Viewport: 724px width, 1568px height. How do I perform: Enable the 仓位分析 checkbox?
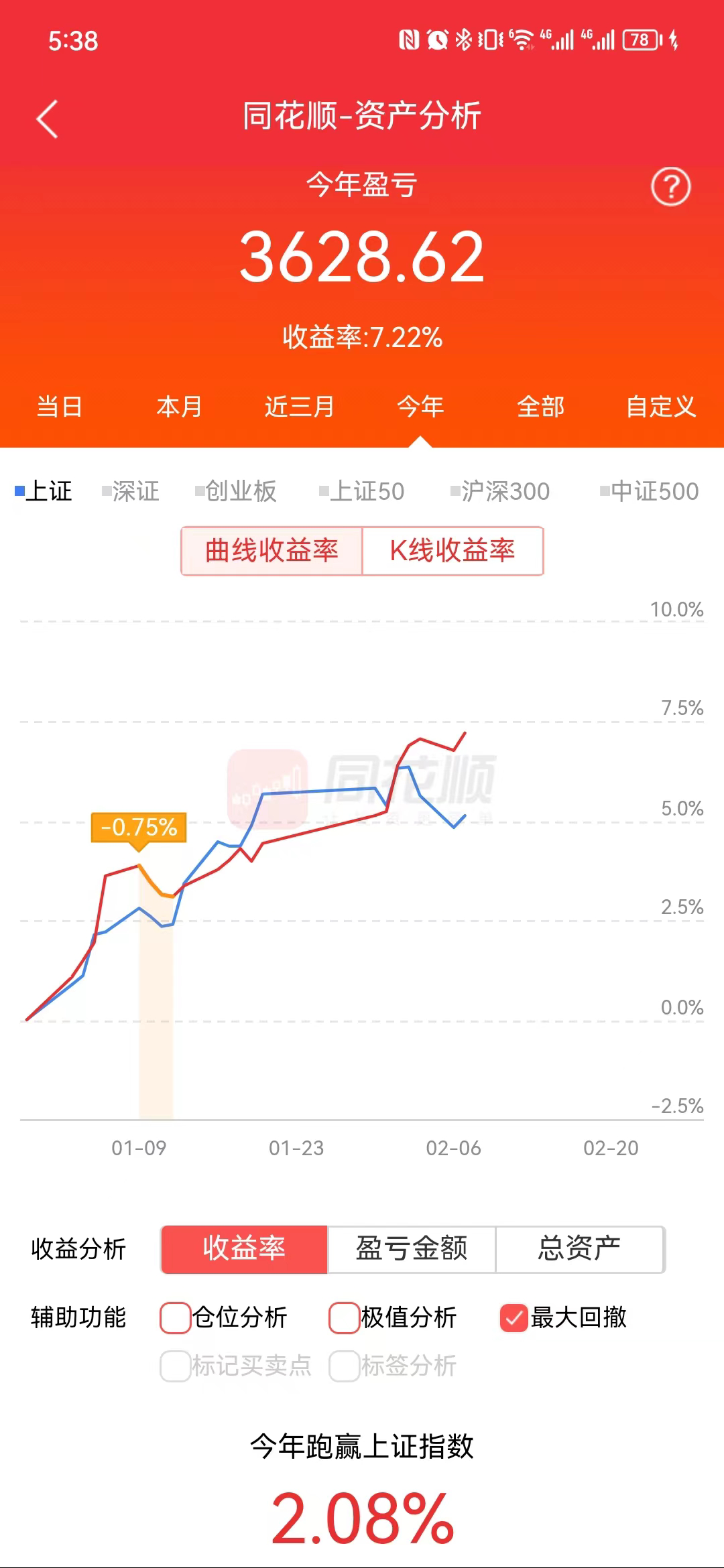click(x=176, y=1317)
